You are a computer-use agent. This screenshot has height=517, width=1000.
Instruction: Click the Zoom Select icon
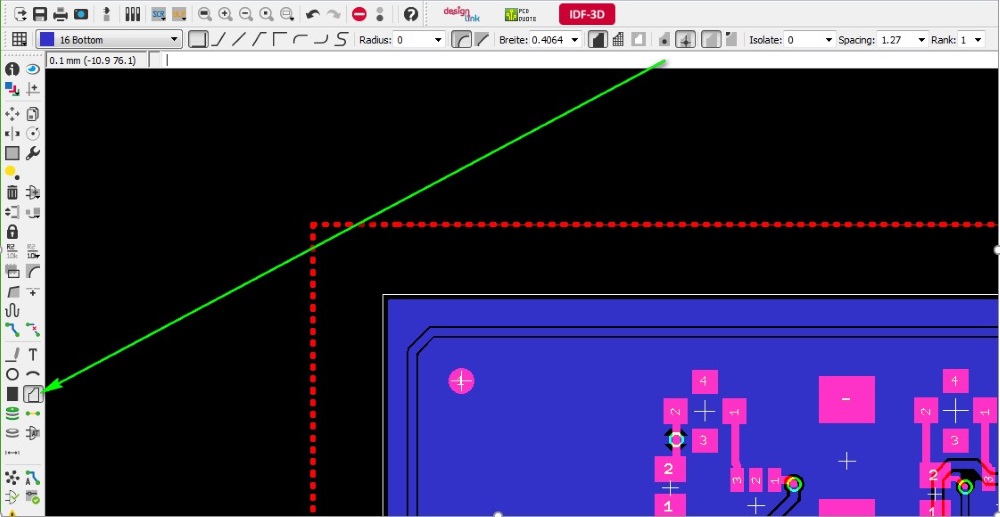point(287,14)
